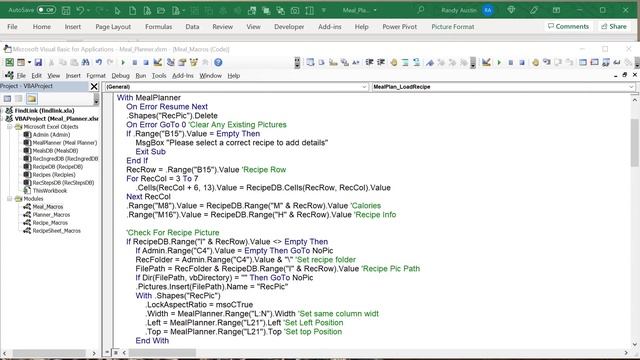The width and height of the screenshot is (640, 360).
Task: Open the Power Pivot ribbon tab
Action: click(x=400, y=27)
